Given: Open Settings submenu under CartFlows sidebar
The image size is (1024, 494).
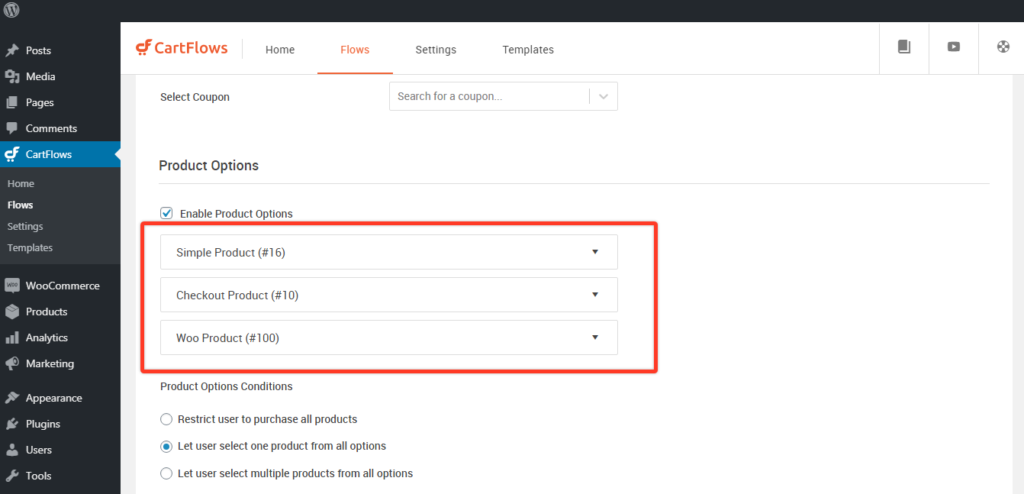Looking at the screenshot, I should point(25,226).
